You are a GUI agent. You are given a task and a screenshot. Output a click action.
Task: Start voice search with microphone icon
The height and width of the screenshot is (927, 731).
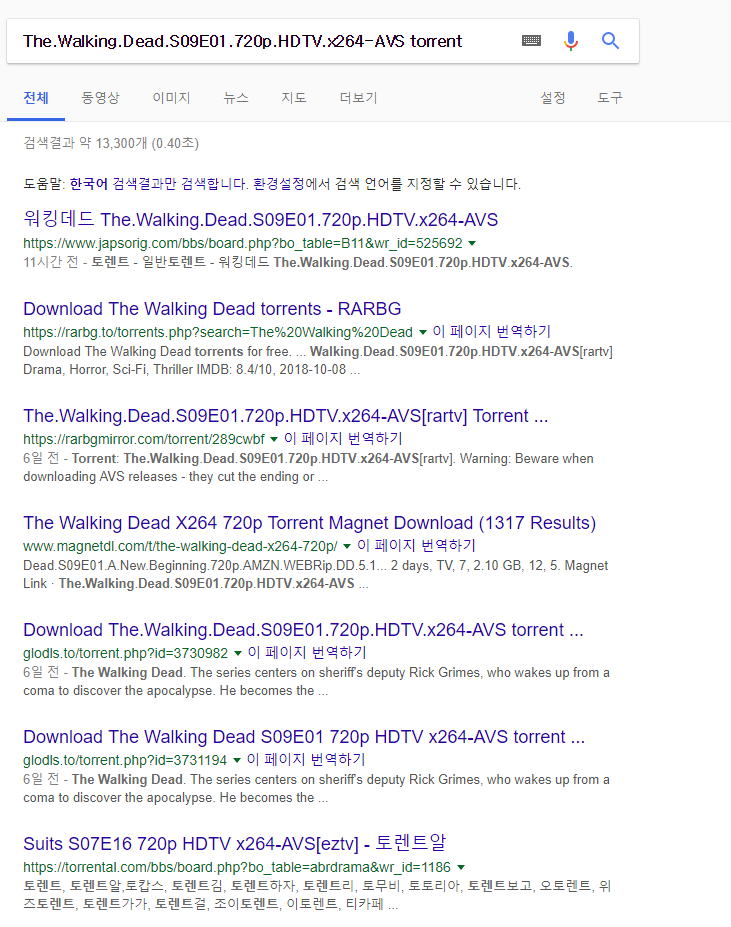[x=571, y=40]
